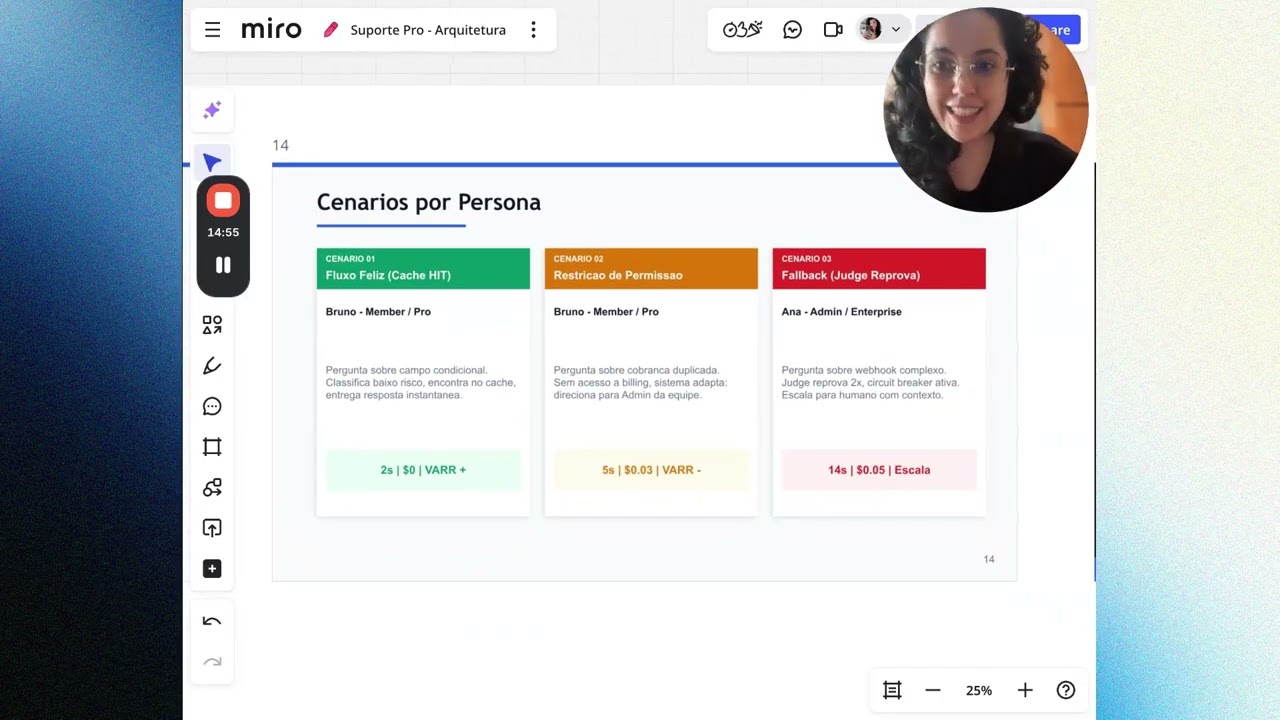Click the Share button

pyautogui.click(x=1059, y=30)
